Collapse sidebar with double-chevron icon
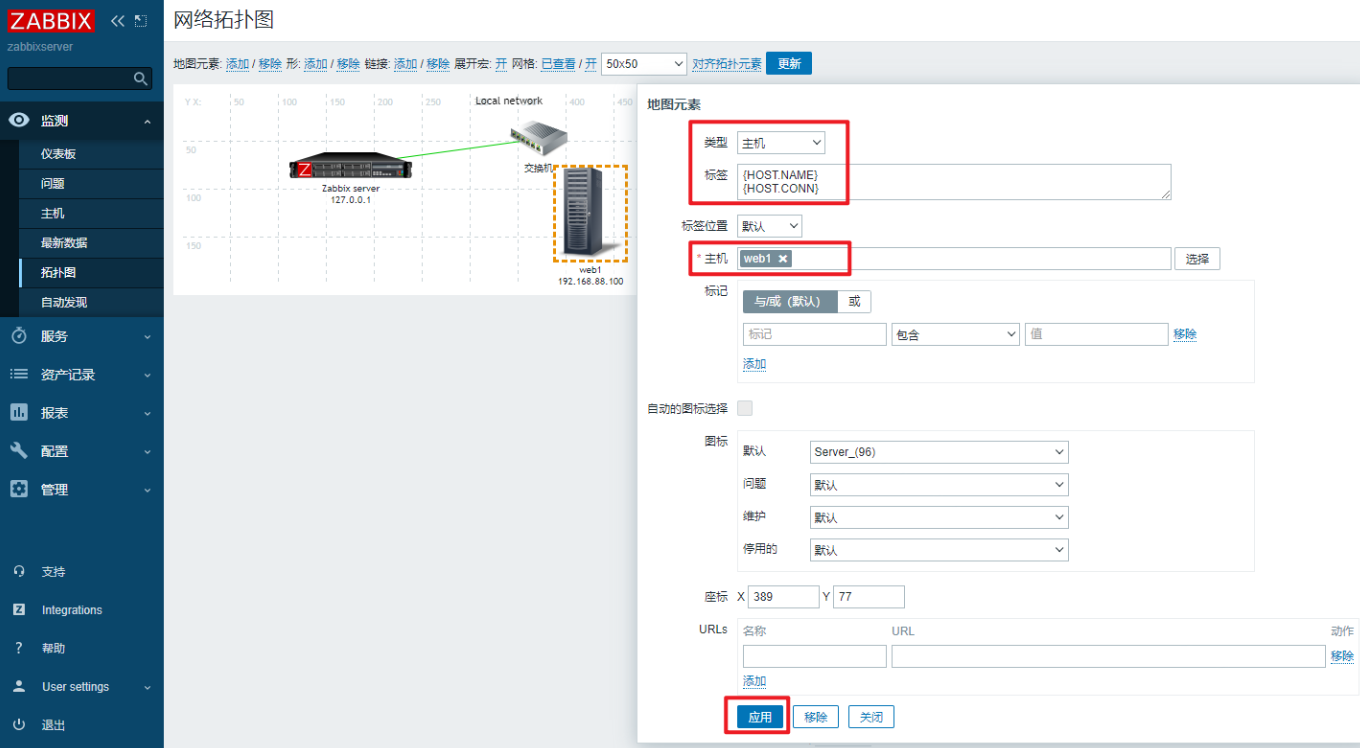 (118, 20)
